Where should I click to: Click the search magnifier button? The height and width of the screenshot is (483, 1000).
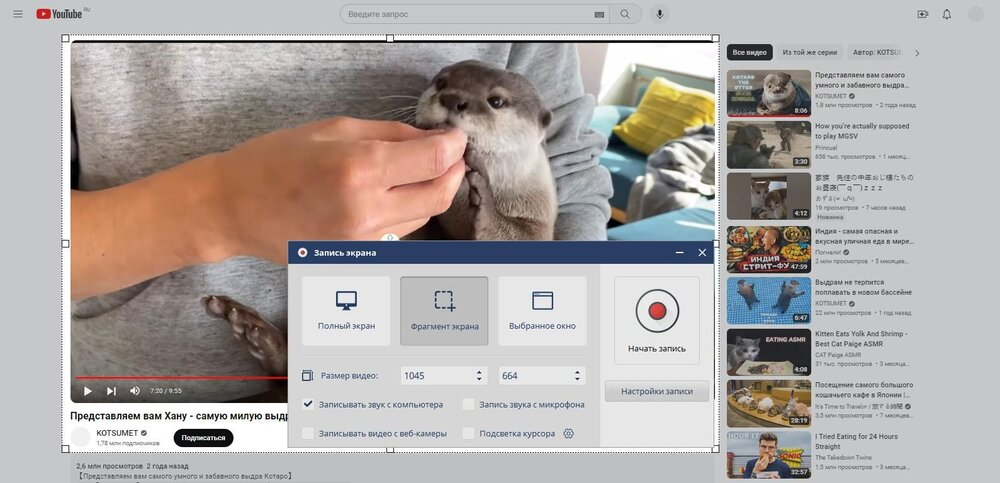(x=625, y=14)
